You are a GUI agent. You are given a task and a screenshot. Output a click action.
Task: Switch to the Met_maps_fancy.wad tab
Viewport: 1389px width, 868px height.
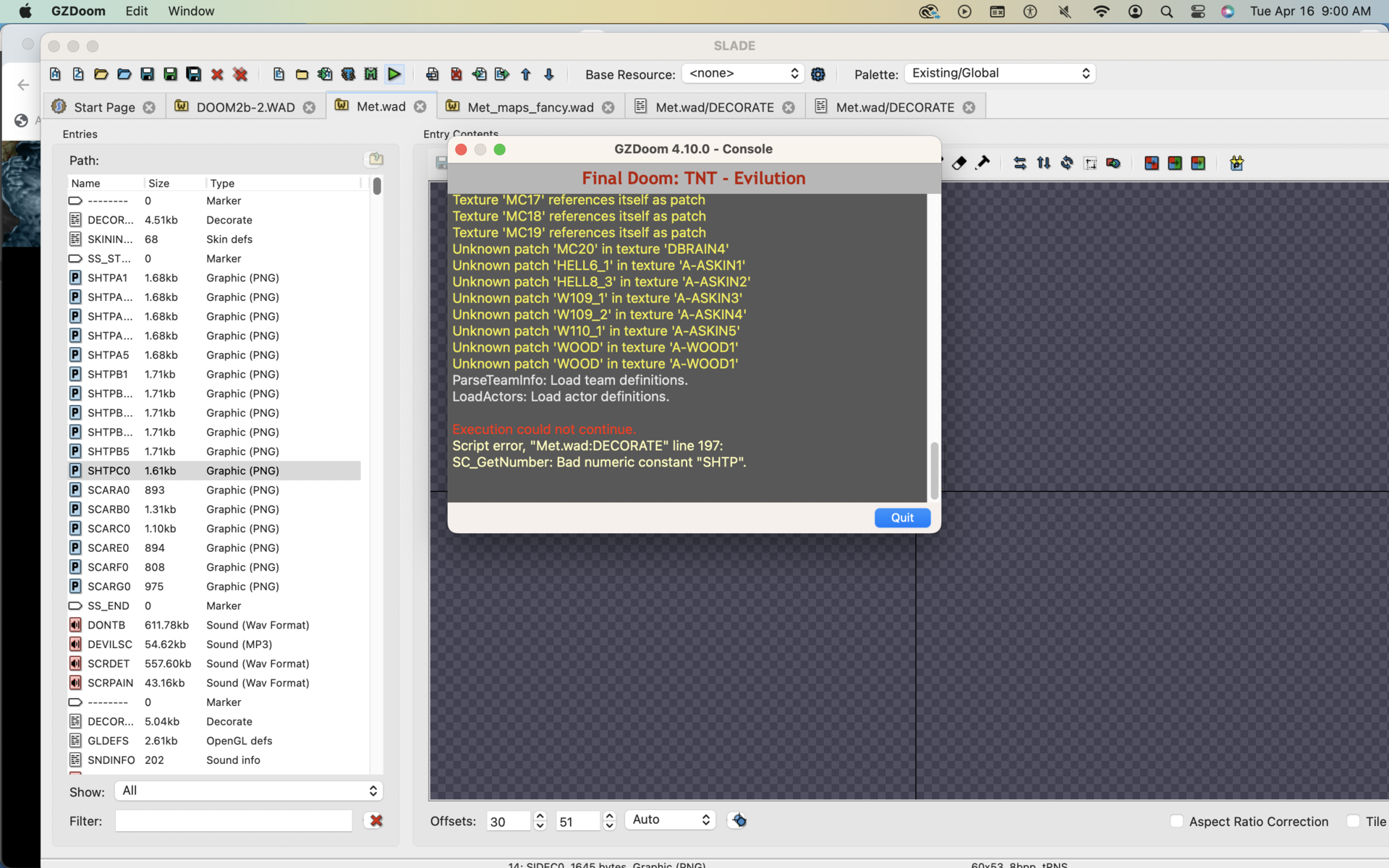530,107
